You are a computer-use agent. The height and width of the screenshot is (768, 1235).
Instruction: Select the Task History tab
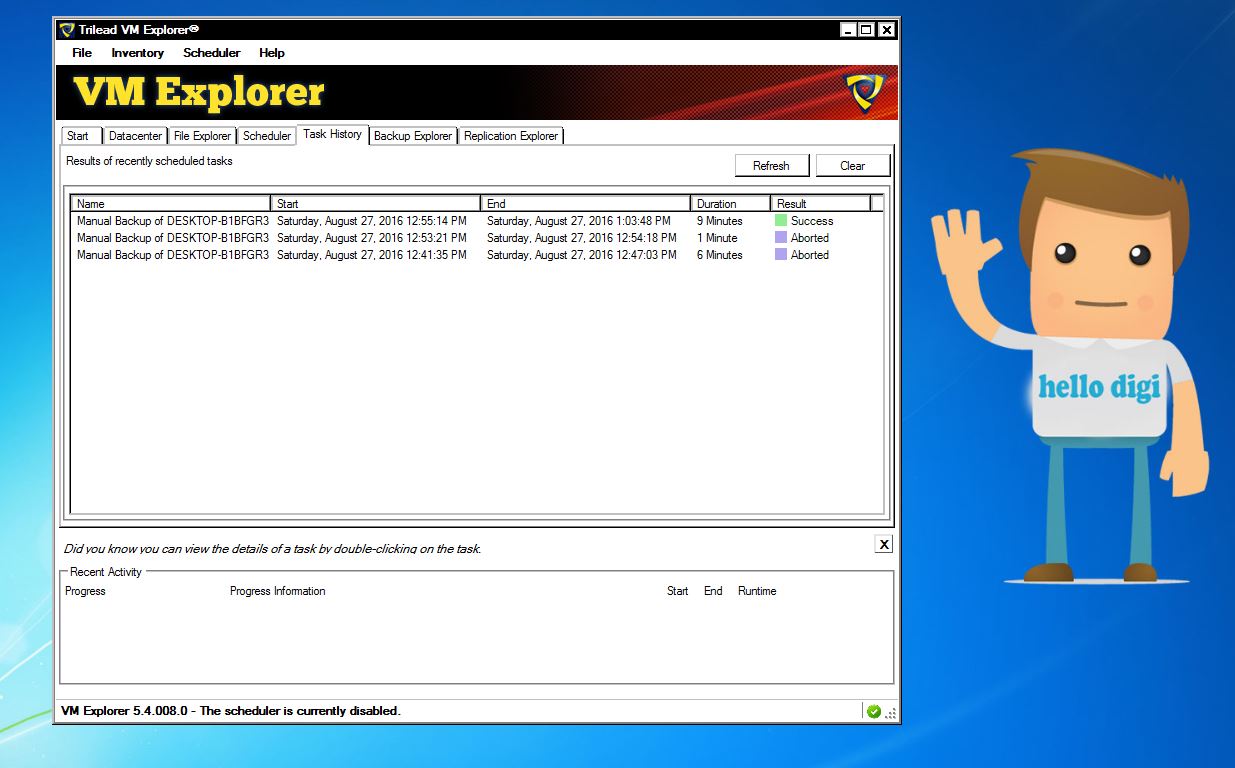(332, 134)
